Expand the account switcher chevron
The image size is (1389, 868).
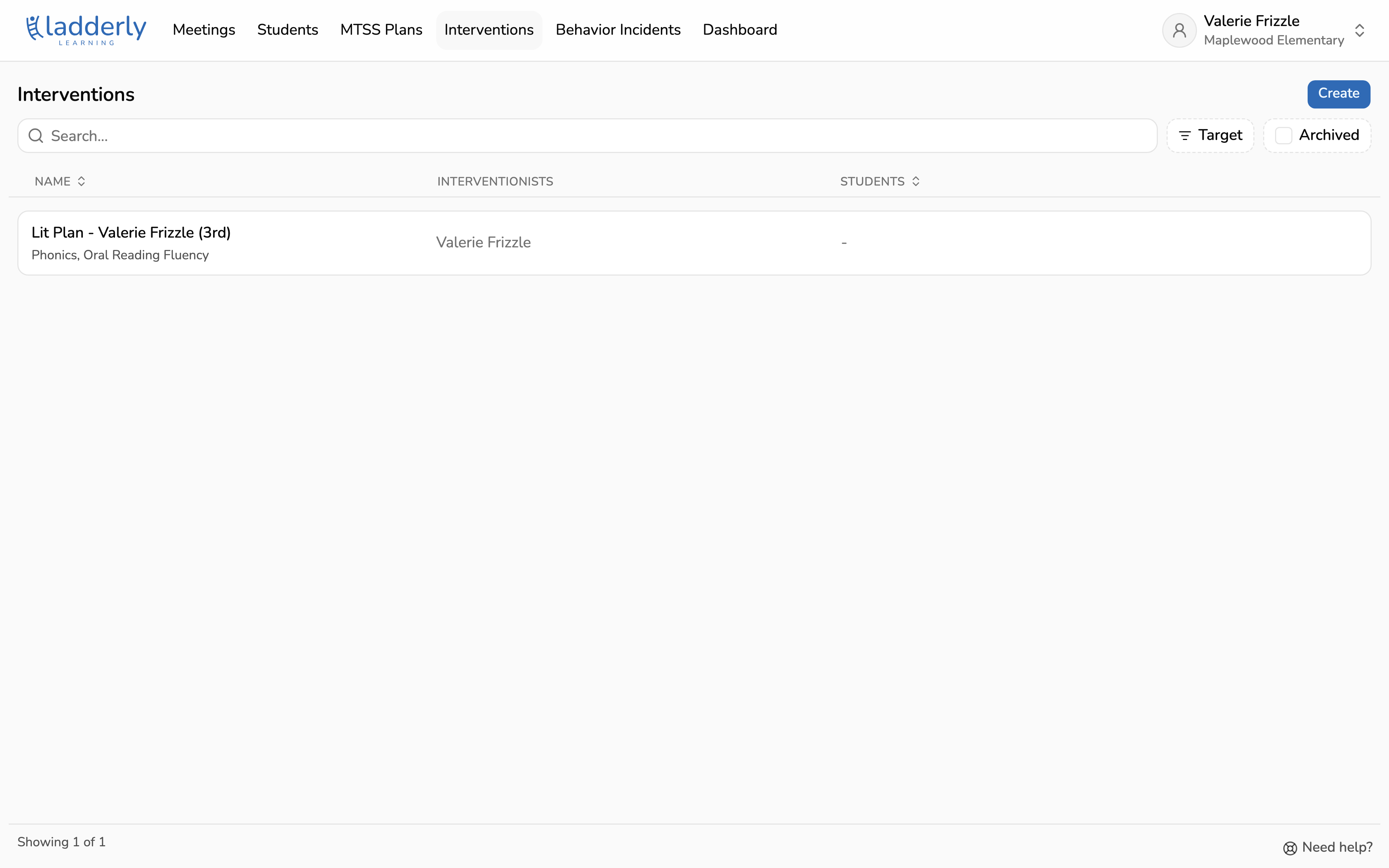[1359, 30]
